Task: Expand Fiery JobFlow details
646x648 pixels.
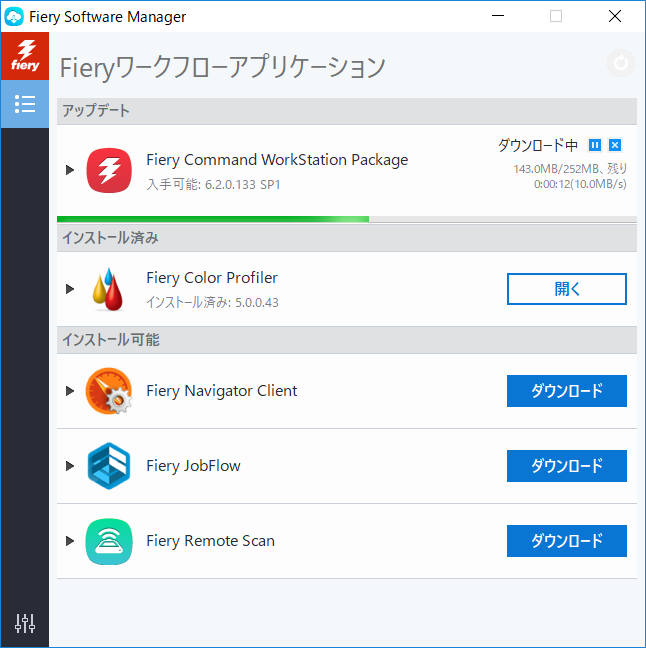Action: coord(70,466)
